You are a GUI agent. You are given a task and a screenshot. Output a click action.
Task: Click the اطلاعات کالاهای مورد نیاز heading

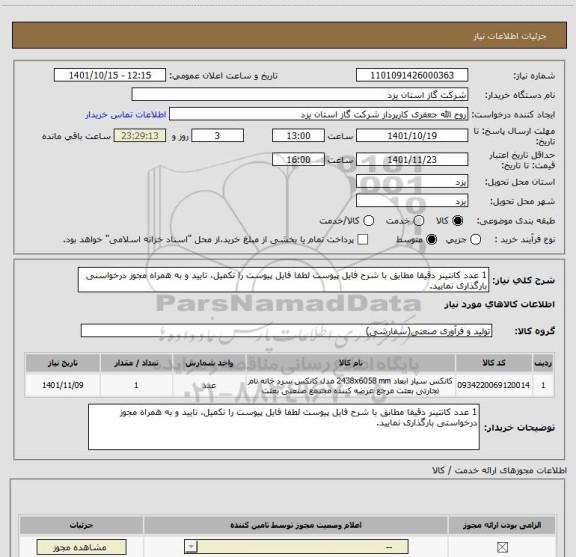(x=500, y=304)
